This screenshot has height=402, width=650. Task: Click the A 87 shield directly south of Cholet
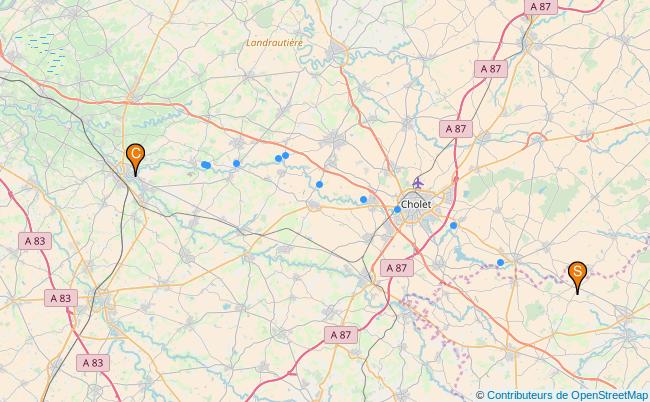coord(397,268)
